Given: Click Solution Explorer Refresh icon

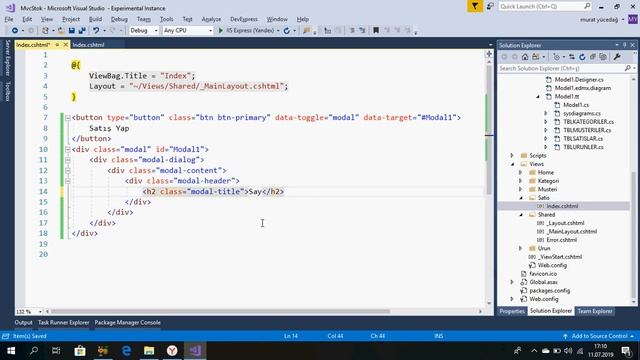Looking at the screenshot, I should coord(582,57).
